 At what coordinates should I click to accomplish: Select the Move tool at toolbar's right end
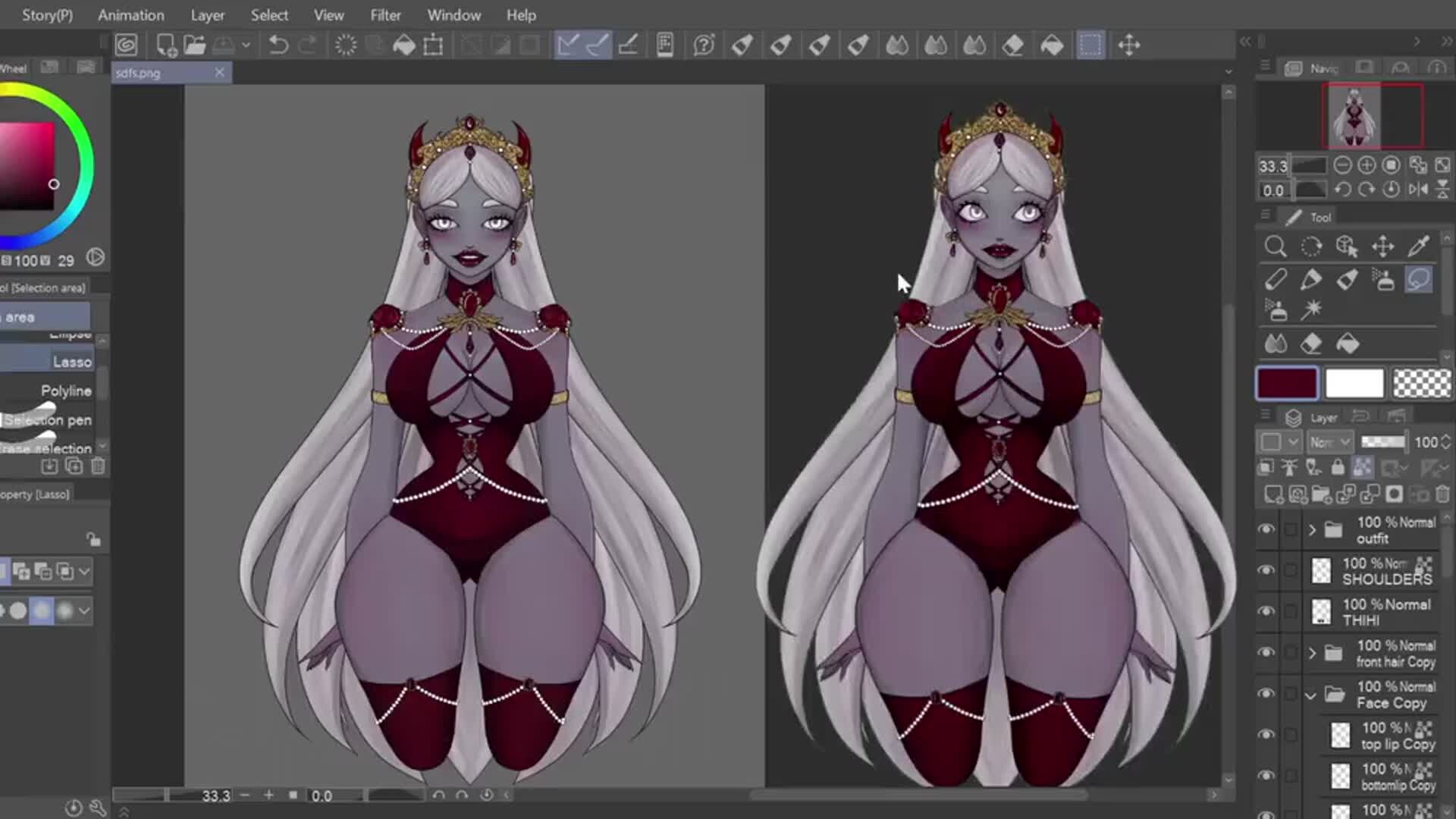pyautogui.click(x=1130, y=45)
